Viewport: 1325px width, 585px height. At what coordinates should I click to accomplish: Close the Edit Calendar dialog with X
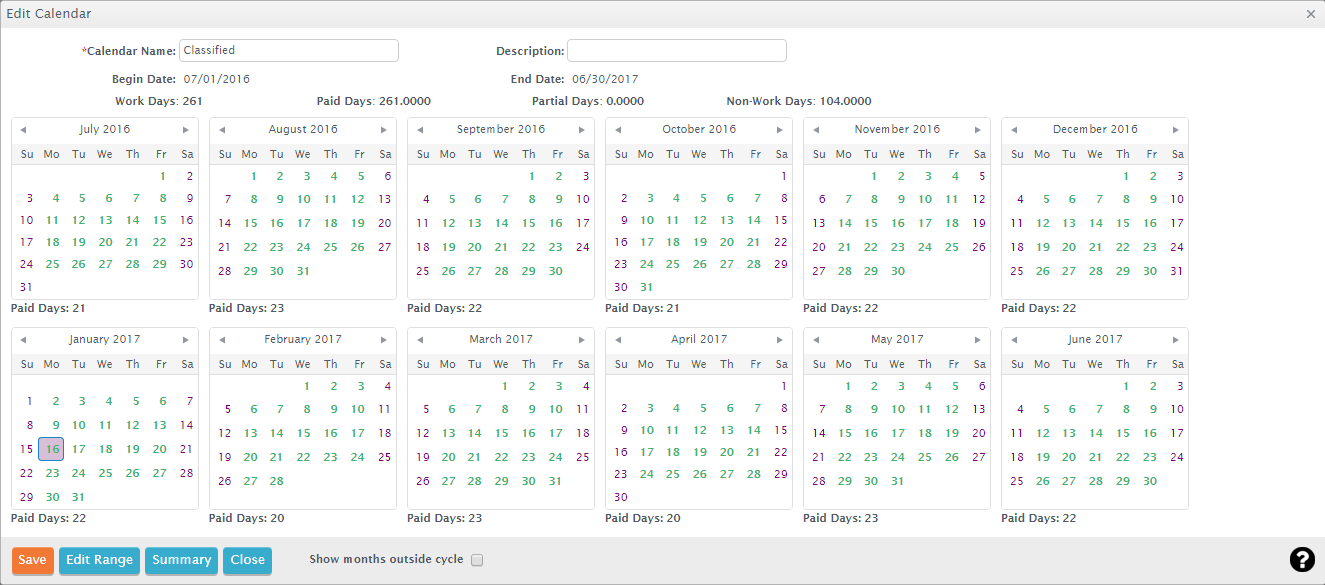1311,14
